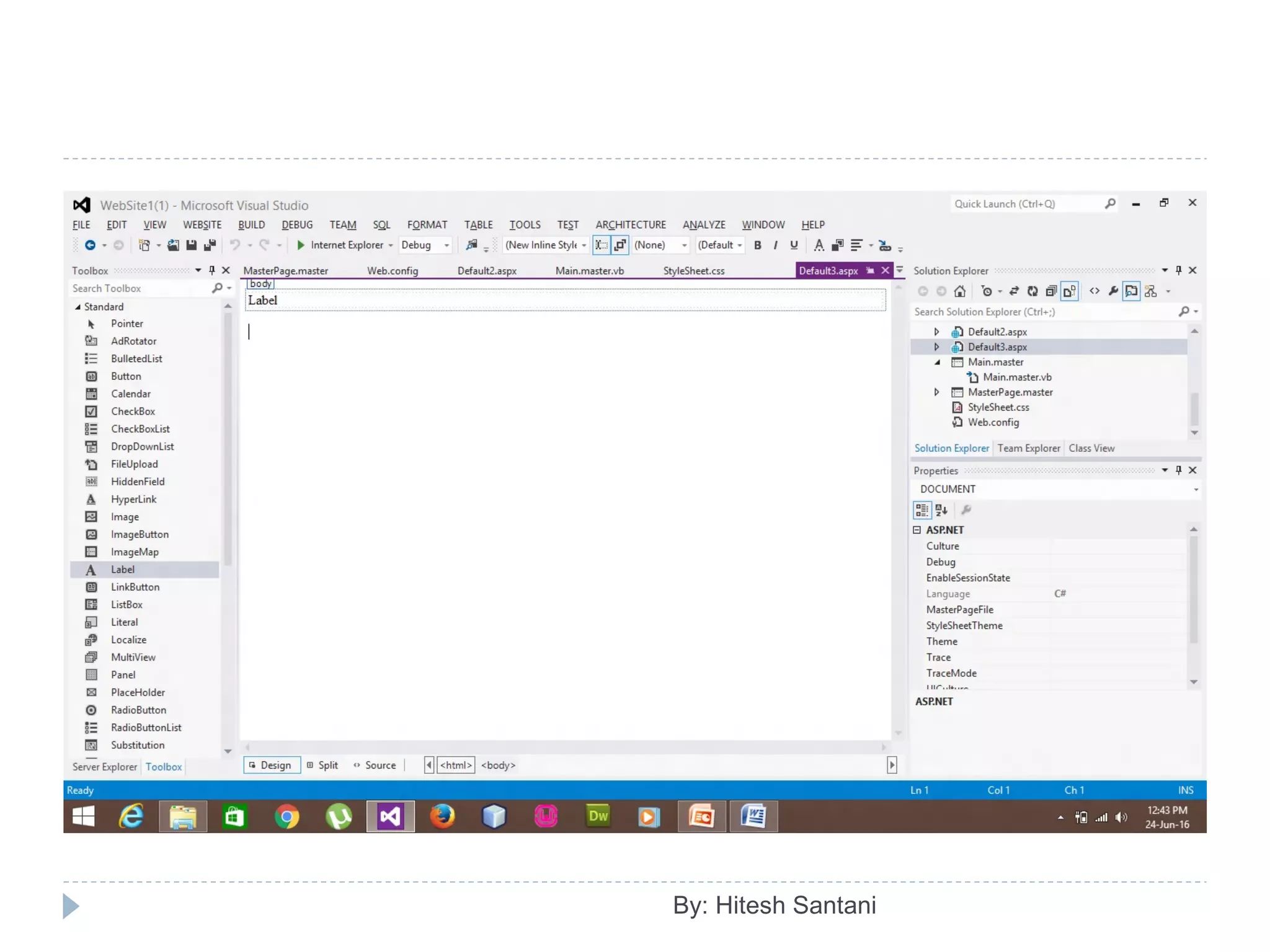Click the Solution Explorer Home icon

[959, 291]
